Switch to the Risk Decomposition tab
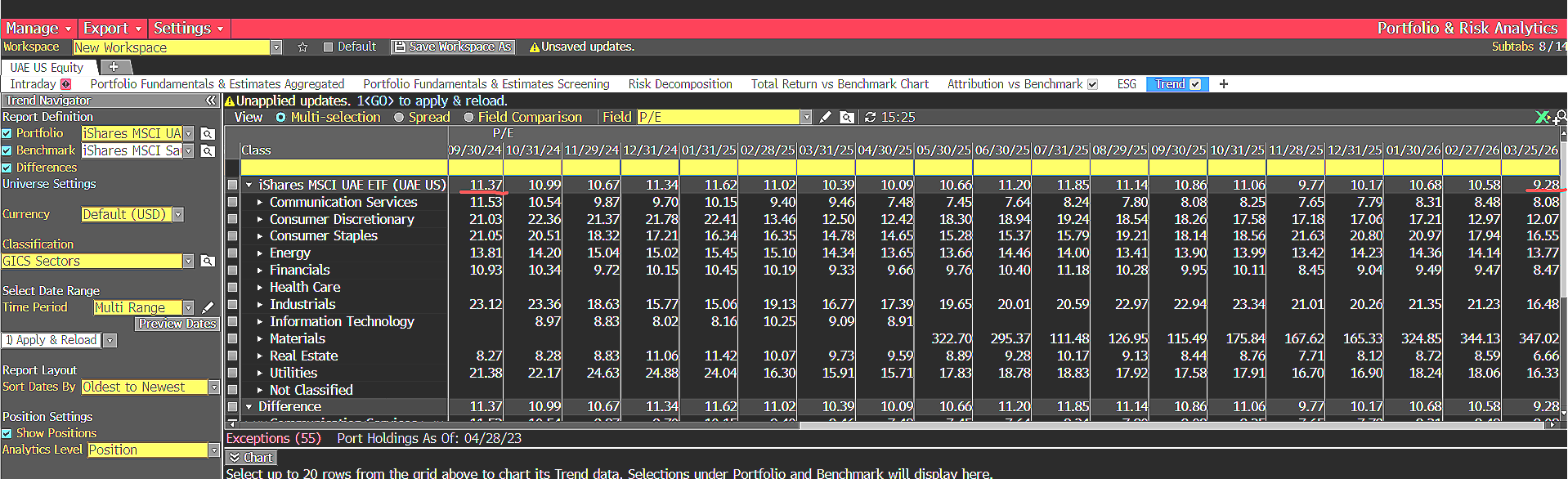 [x=680, y=84]
